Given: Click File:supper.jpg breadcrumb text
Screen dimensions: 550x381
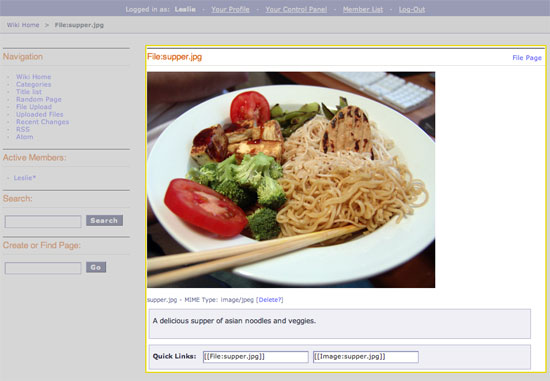Looking at the screenshot, I should coord(79,25).
